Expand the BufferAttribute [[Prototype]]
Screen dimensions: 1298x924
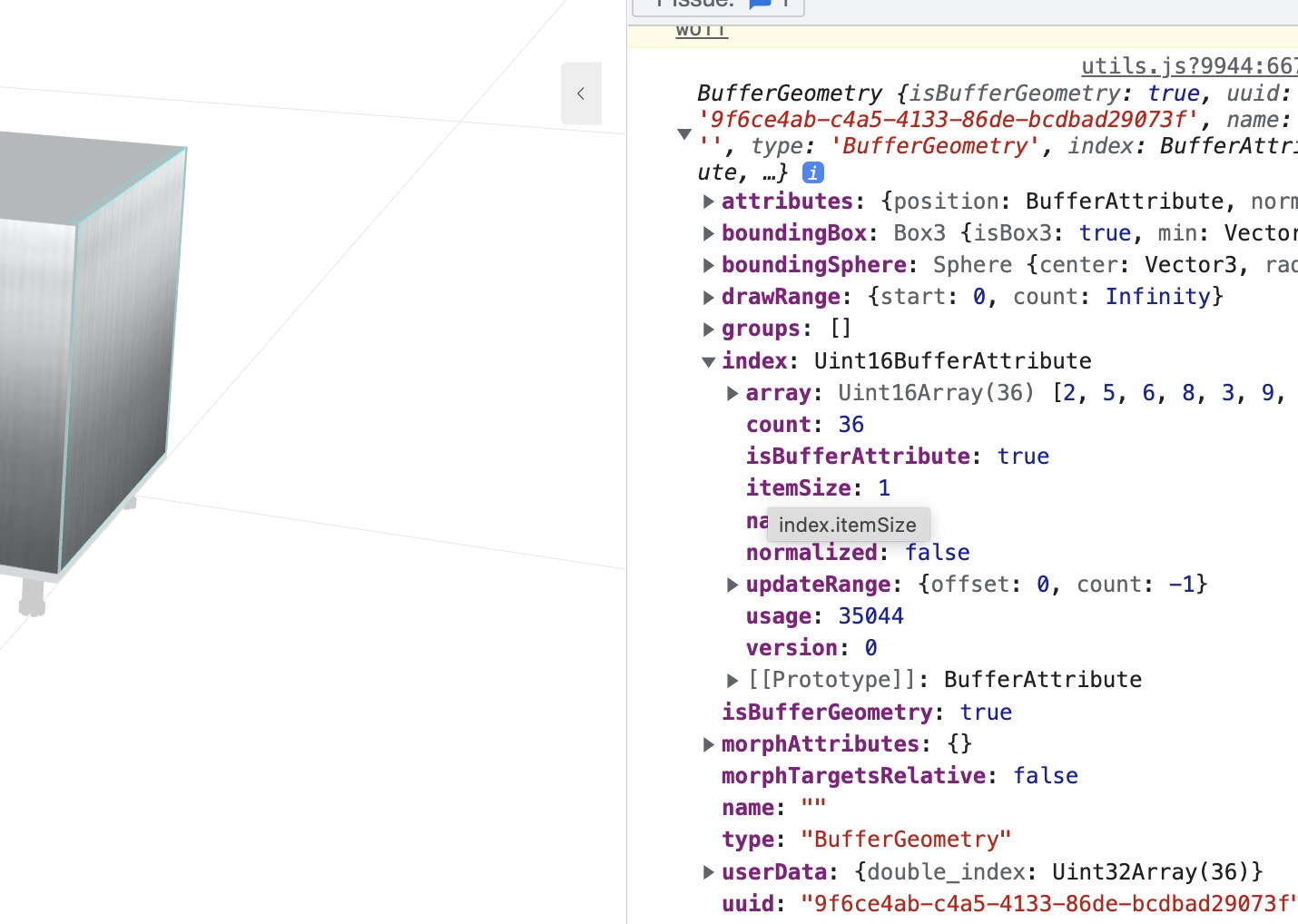click(x=733, y=679)
